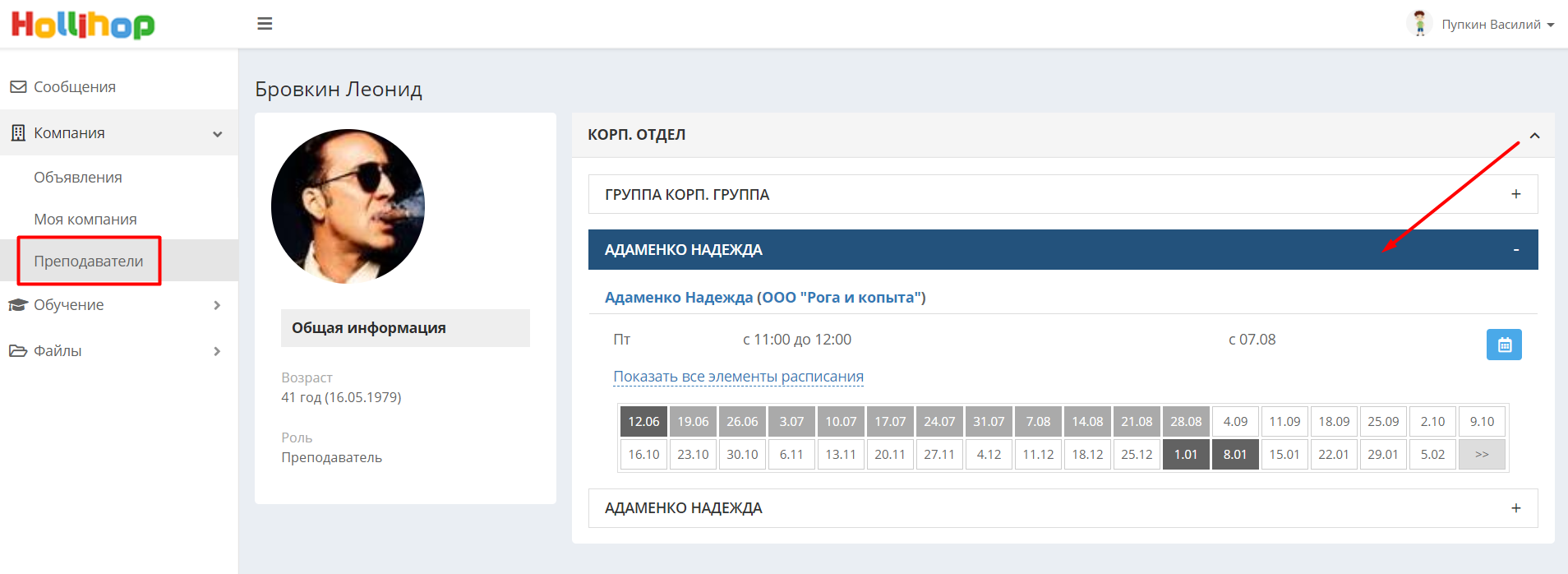Screen dimensions: 1568x574
Task: Select lesson date 6.11
Action: (x=791, y=455)
